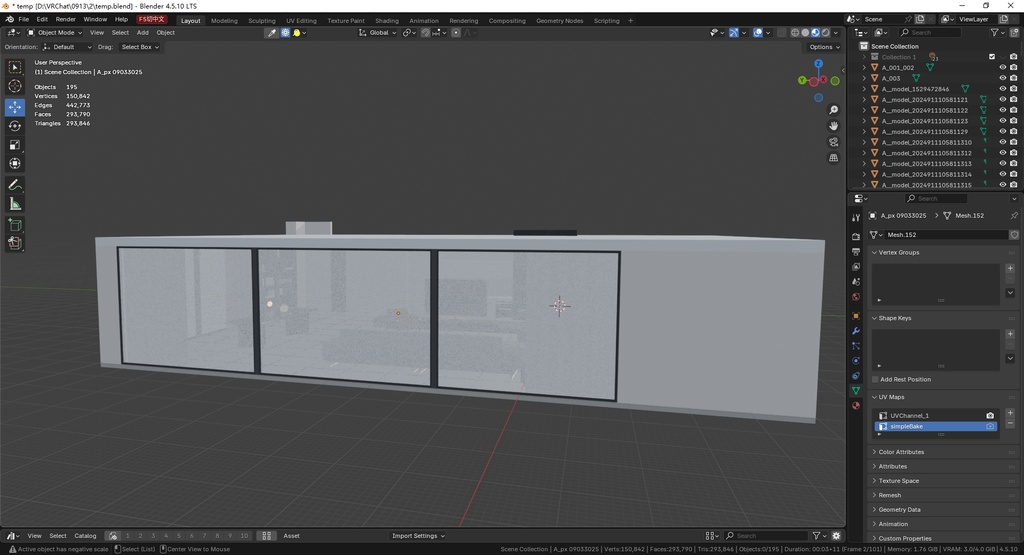Viewport: 1024px width, 555px height.
Task: Hide A_001_002 in viewport via eye icon
Action: [x=1002, y=67]
